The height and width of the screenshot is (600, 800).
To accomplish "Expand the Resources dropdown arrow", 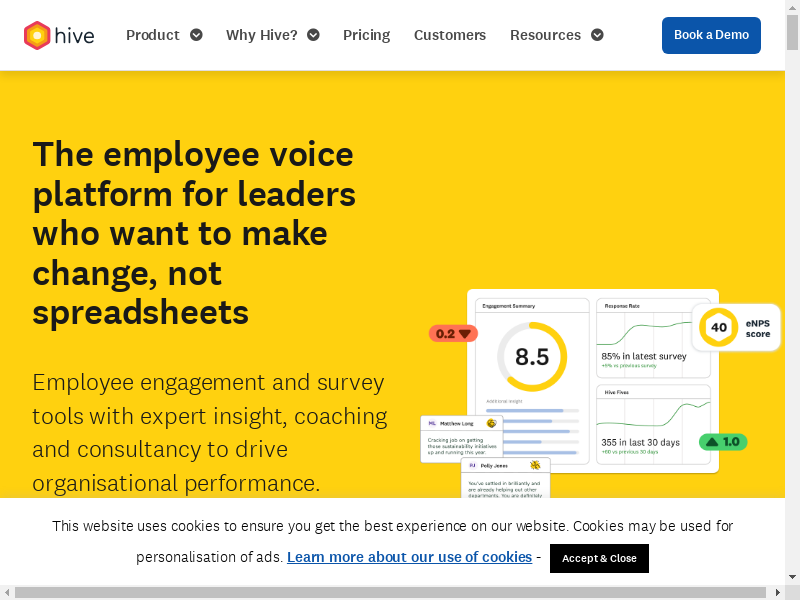I will 597,35.
